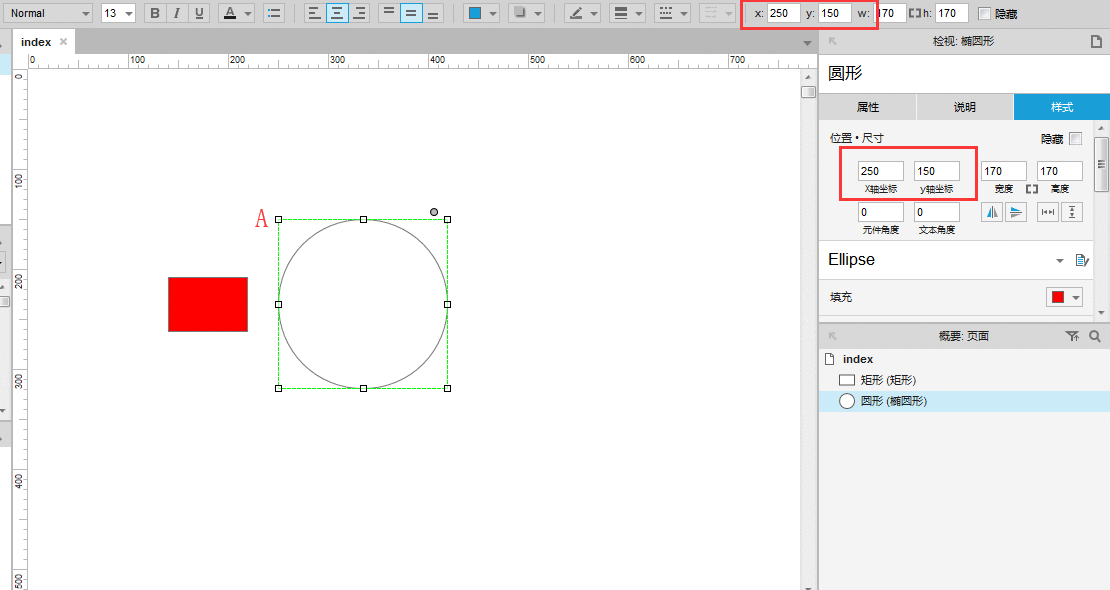Toggle aspect ratio lock in style panel
Viewport: 1110px width, 590px height.
coord(1032,189)
